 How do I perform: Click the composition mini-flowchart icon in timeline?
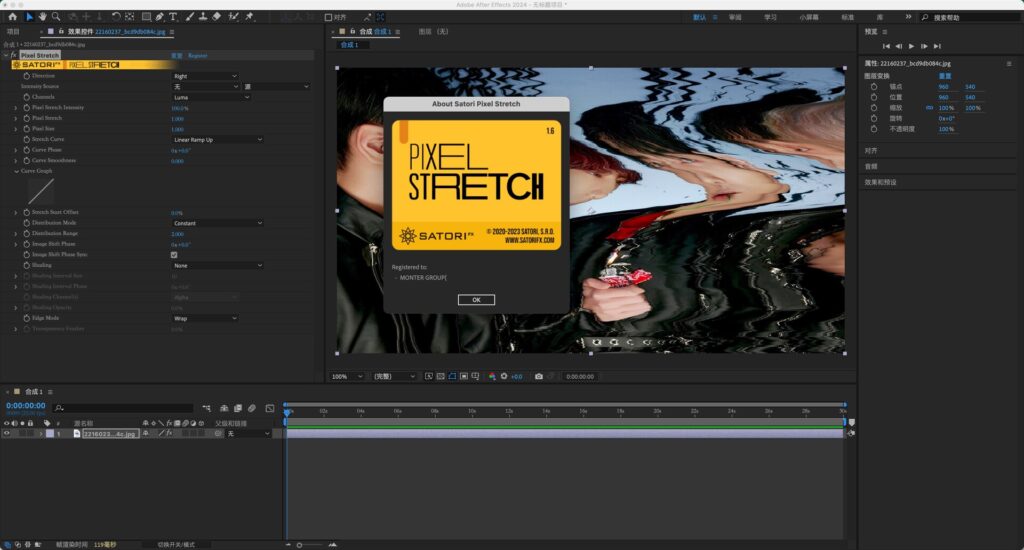coord(206,408)
